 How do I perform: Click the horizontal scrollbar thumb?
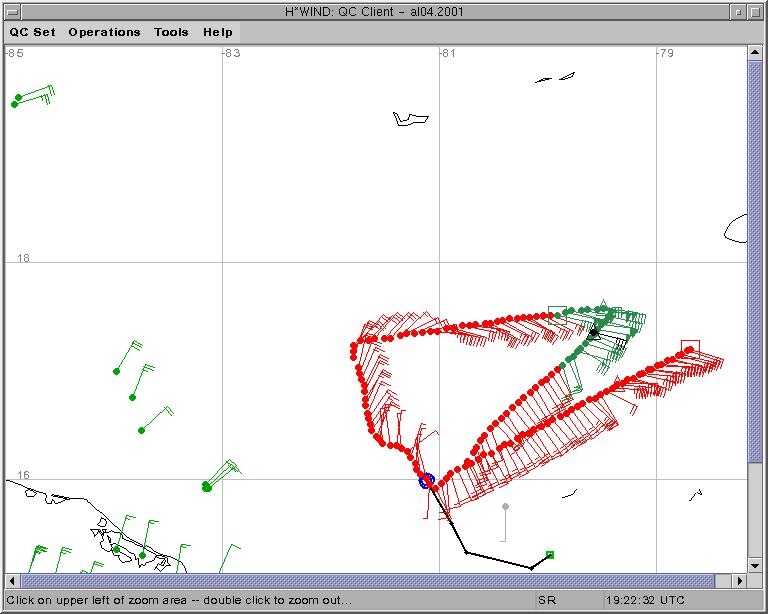point(367,581)
